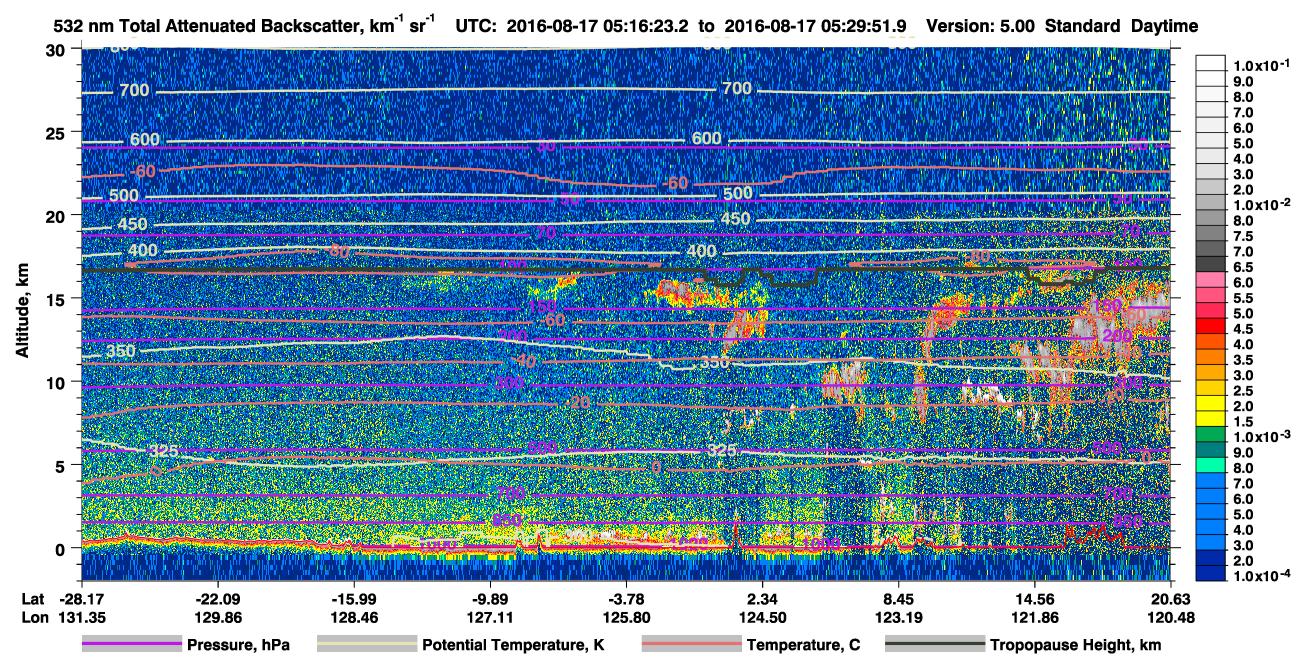Click the colorbar label '2.5'
1300x667 pixels.
pyautogui.click(x=1243, y=390)
